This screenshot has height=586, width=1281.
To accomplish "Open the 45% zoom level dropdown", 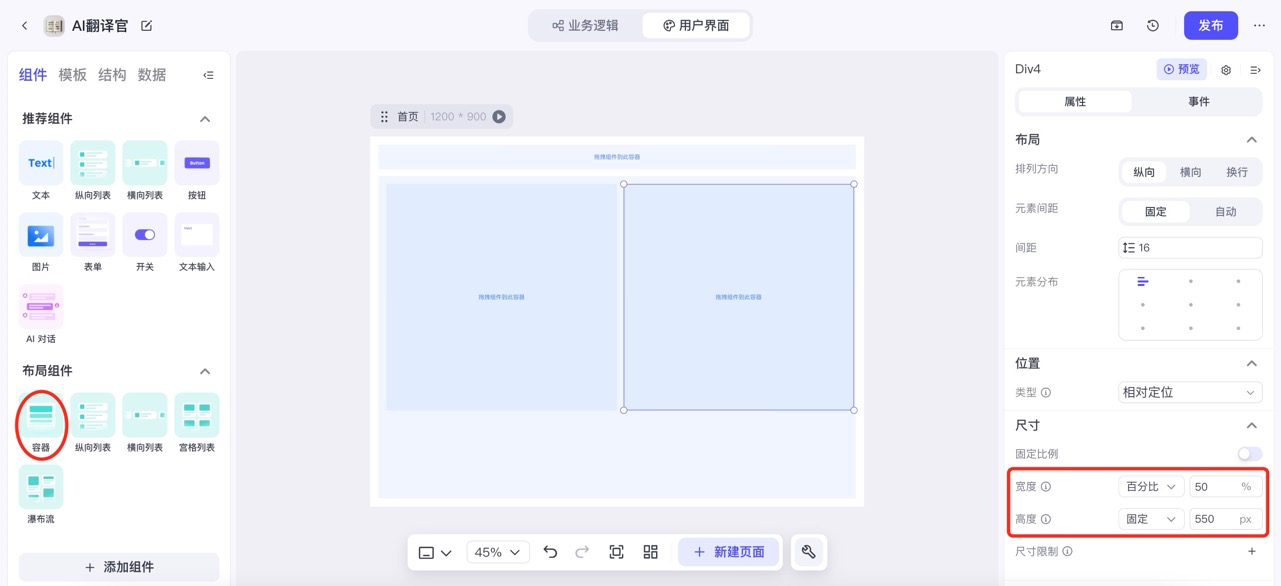I will (497, 551).
